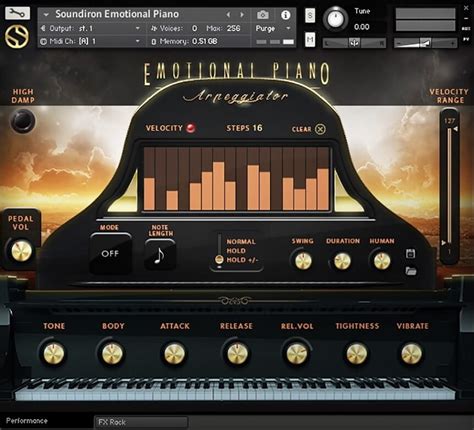Open the Midi Ch dropdown
This screenshot has height=430, width=474.
138,42
